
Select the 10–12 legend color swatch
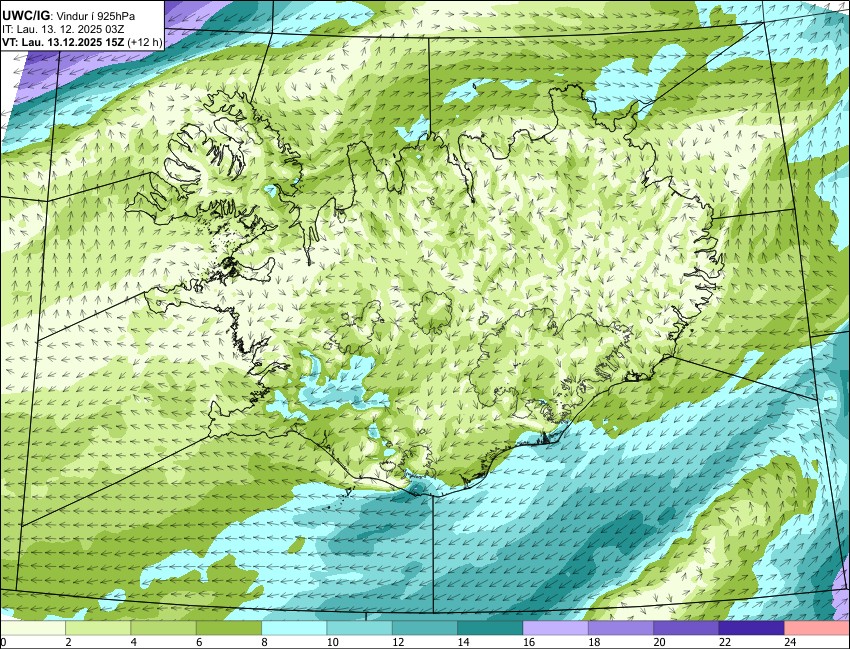click(x=359, y=628)
